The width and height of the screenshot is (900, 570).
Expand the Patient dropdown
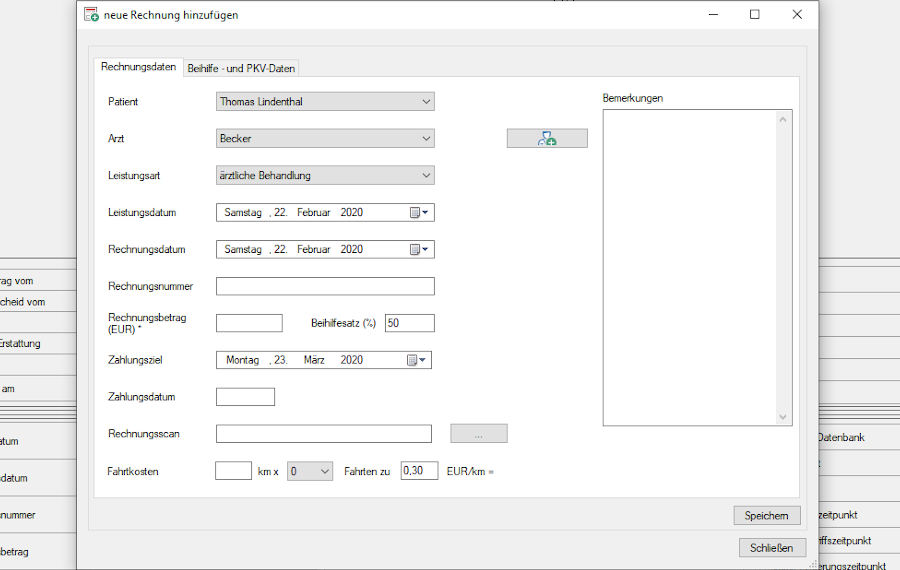pos(426,102)
